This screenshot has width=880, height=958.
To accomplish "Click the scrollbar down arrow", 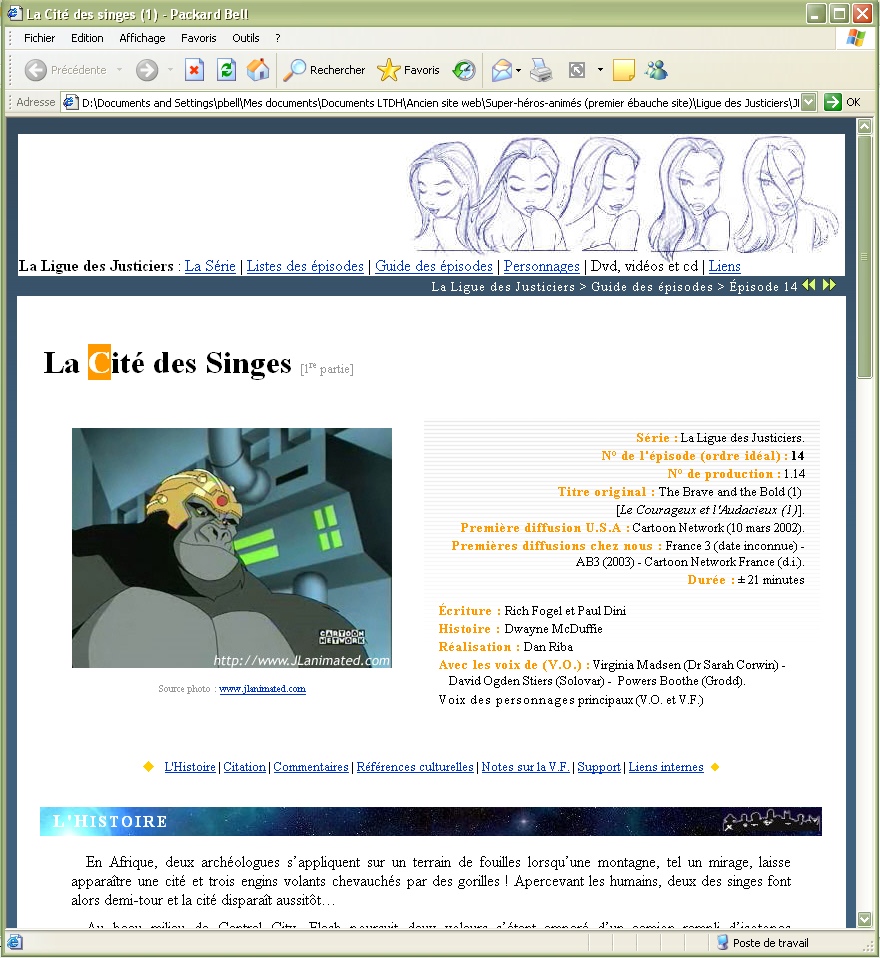I will [x=864, y=919].
